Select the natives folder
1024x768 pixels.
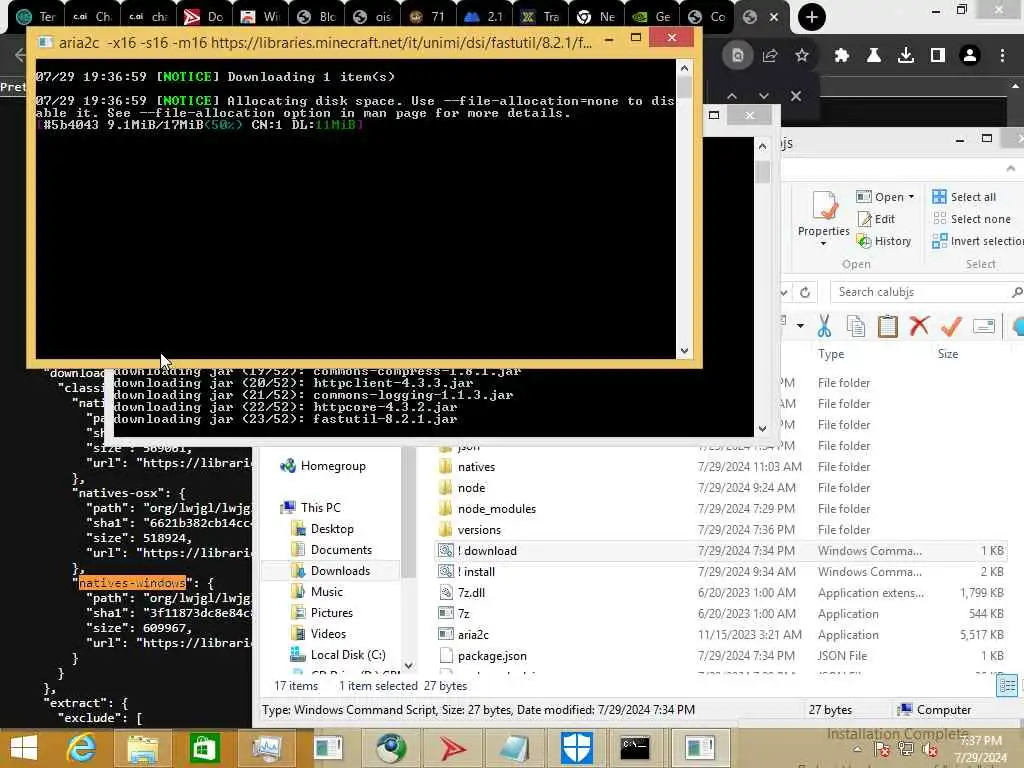pos(476,467)
